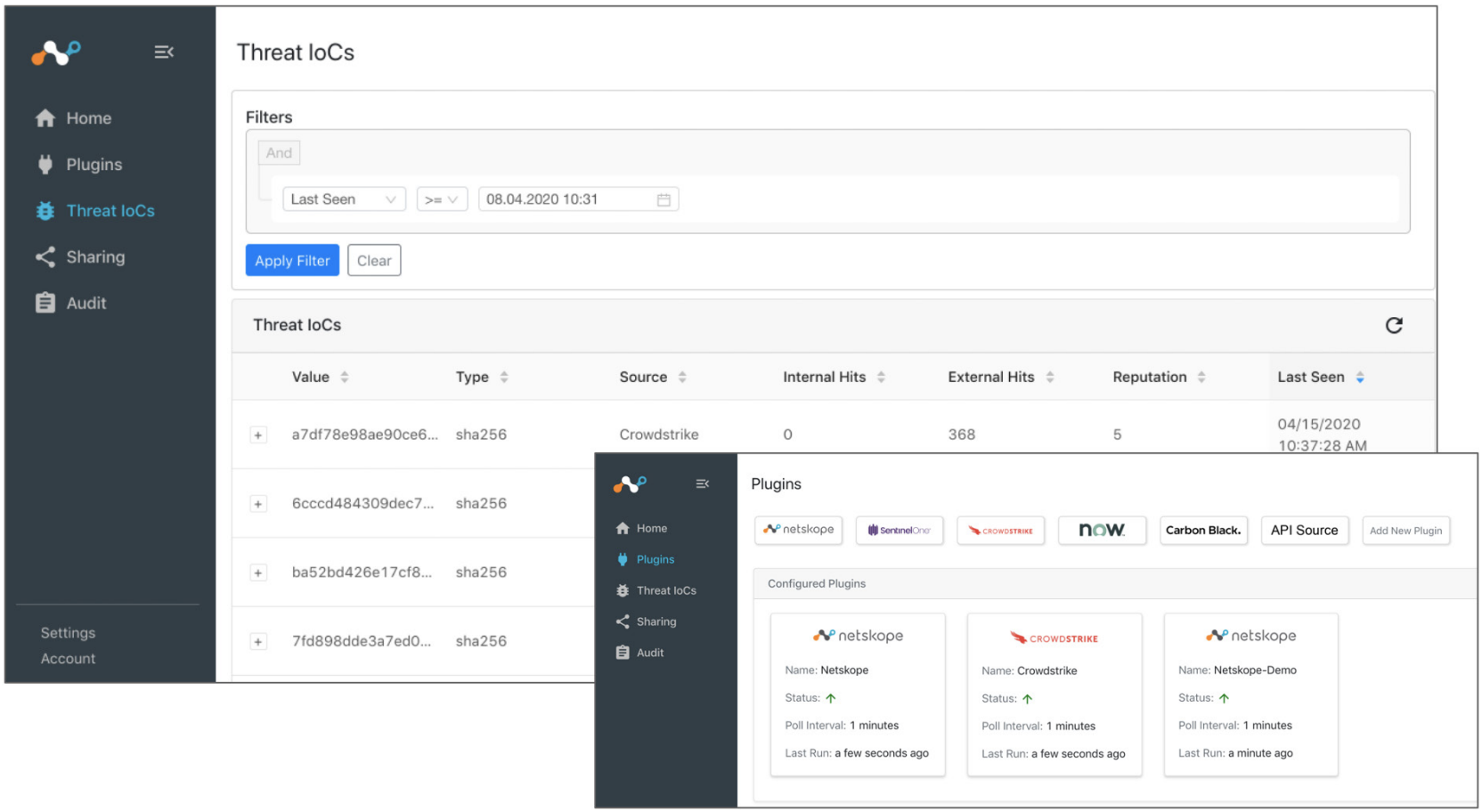This screenshot has height=812, width=1482.
Task: Open the calendar date picker icon
Action: [664, 199]
